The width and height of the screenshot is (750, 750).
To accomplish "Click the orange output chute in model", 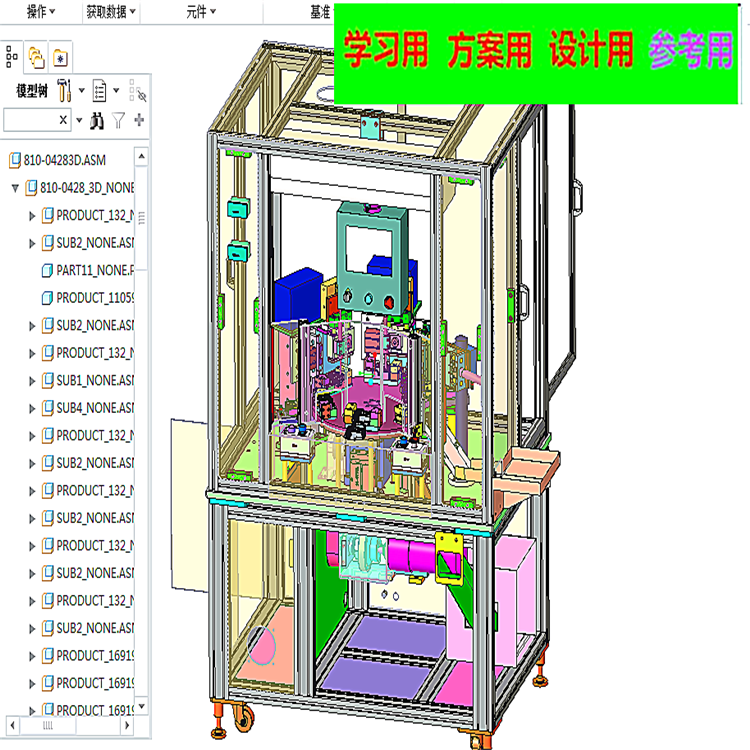I will pyautogui.click(x=529, y=469).
